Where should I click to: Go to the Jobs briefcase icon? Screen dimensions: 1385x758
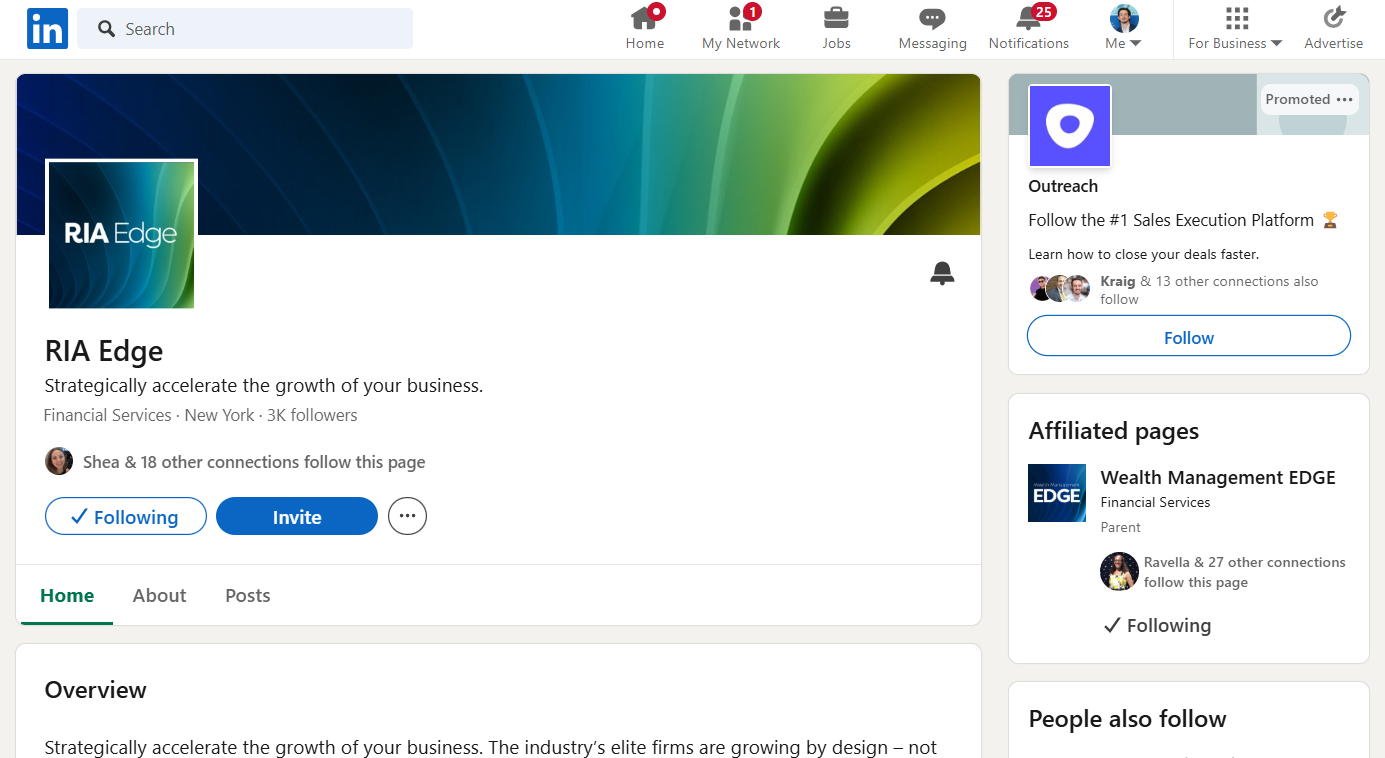(x=836, y=19)
